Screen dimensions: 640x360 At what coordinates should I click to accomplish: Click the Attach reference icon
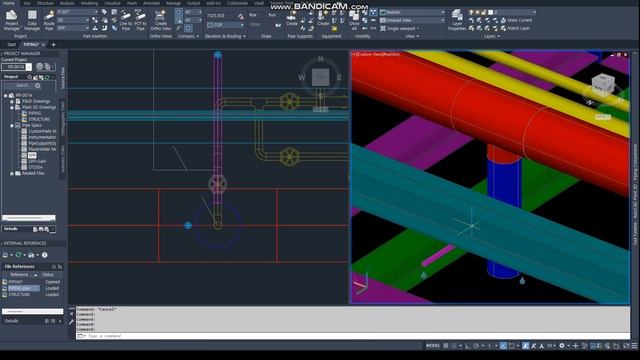[x=5, y=255]
